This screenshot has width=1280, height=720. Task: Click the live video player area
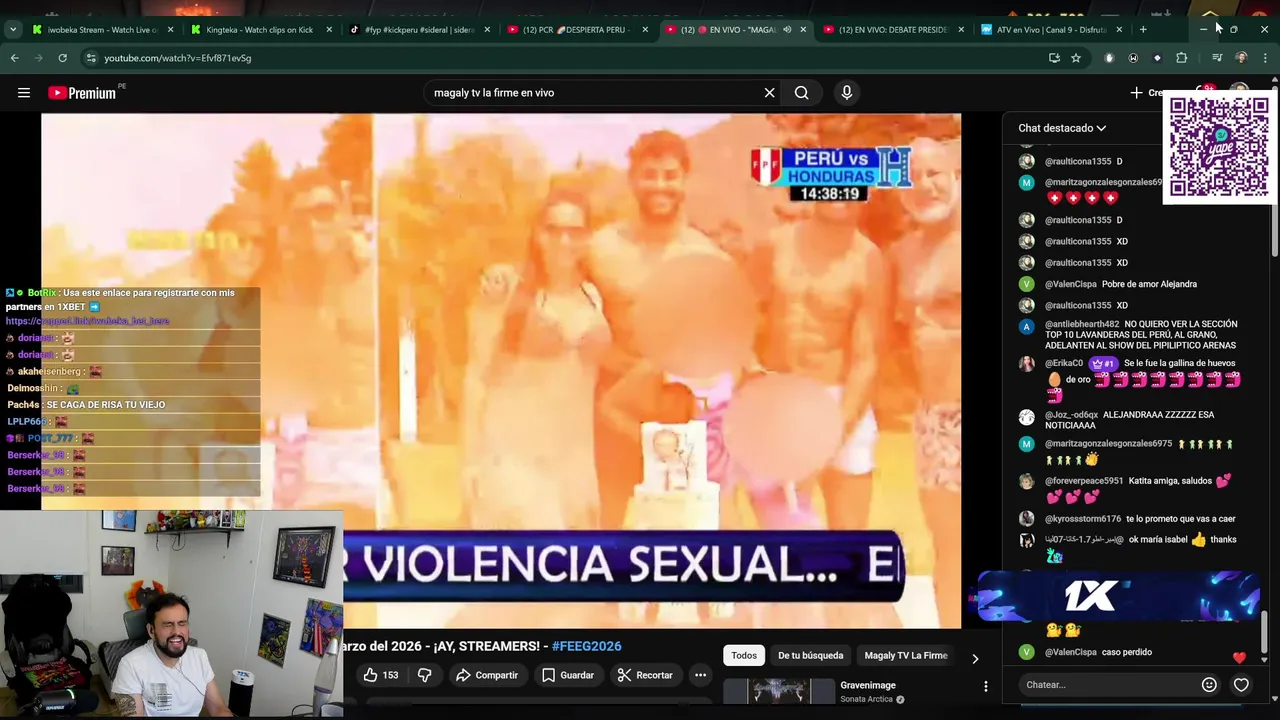click(501, 371)
